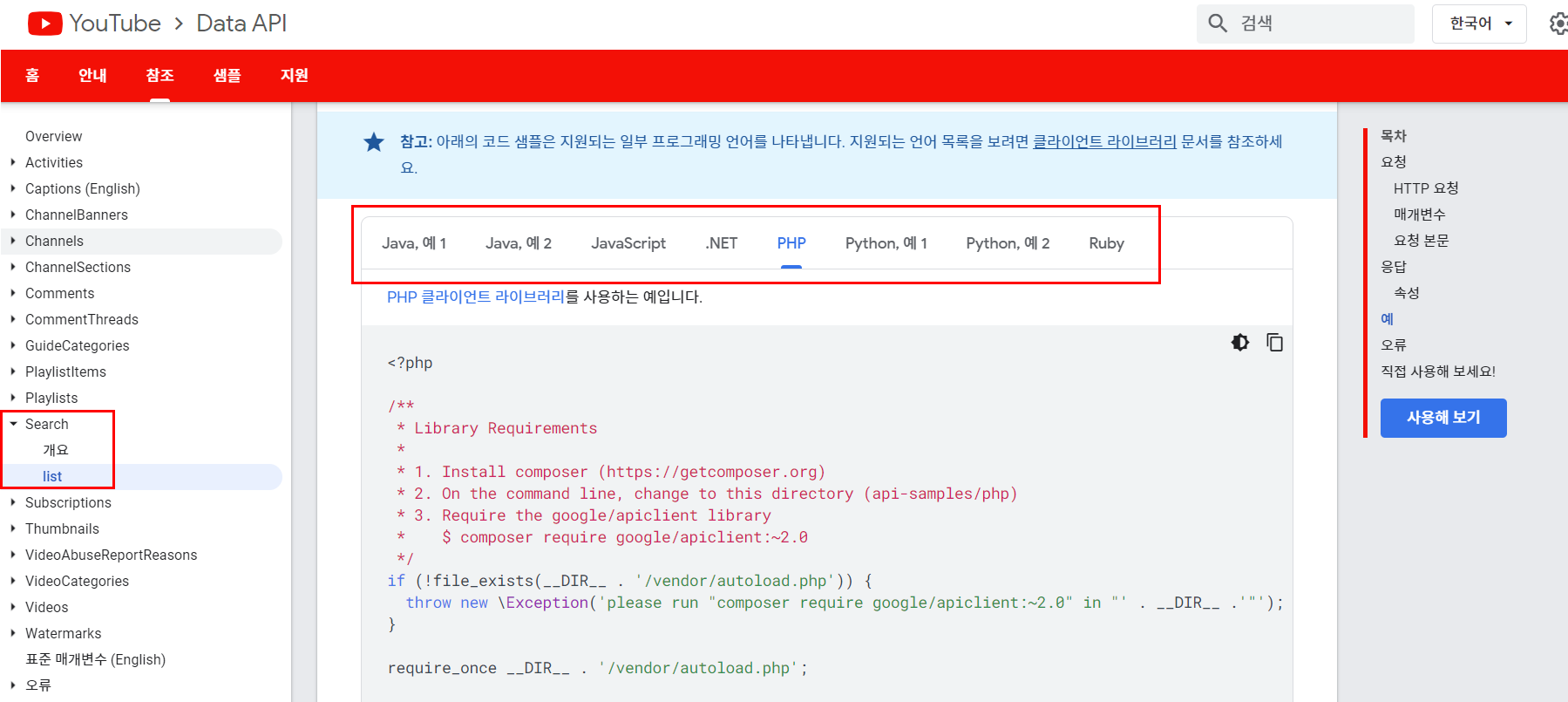Expand the Activities section arrow
The height and width of the screenshot is (702, 1568).
13,162
